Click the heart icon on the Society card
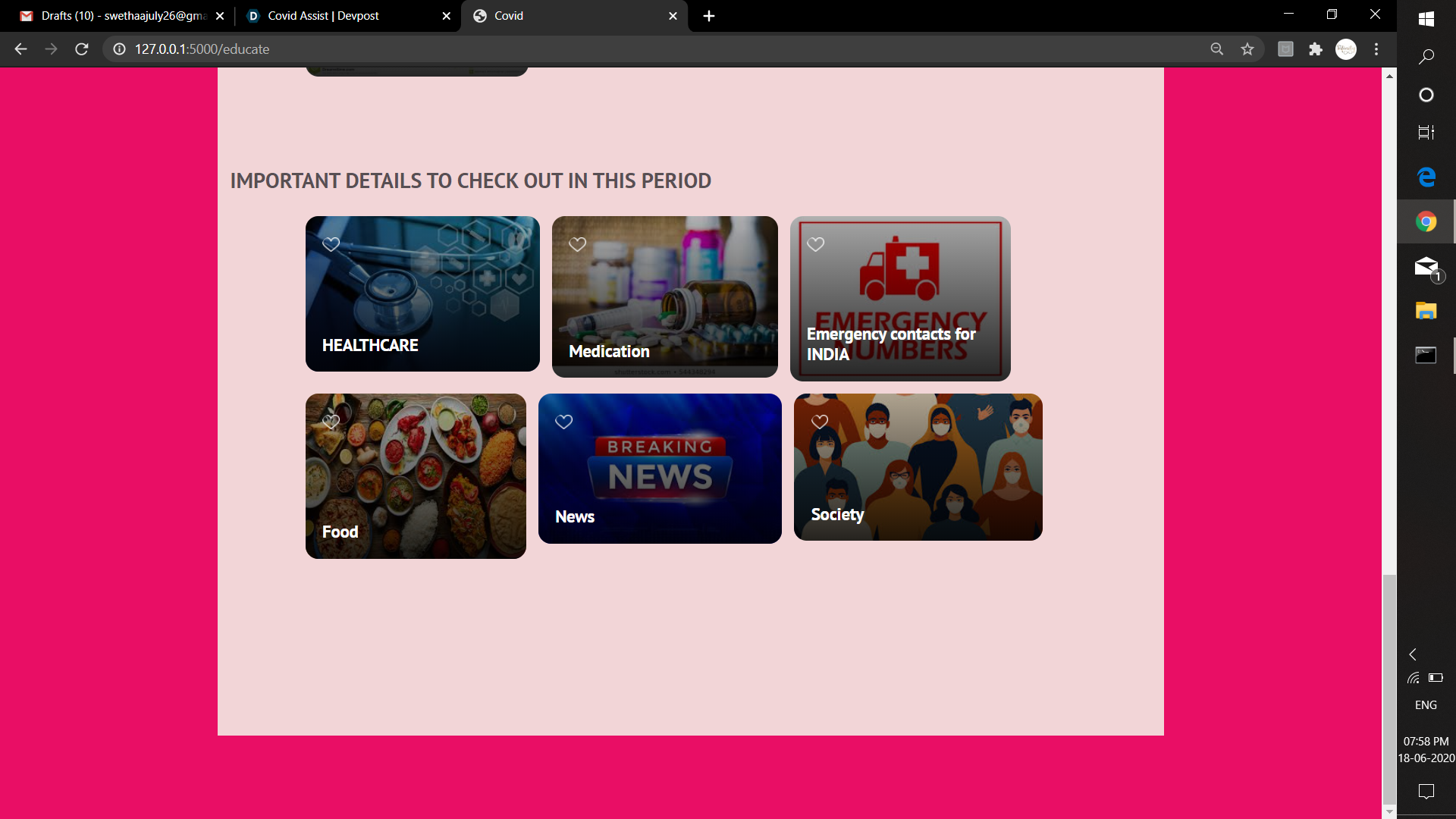This screenshot has height=819, width=1456. coord(820,422)
